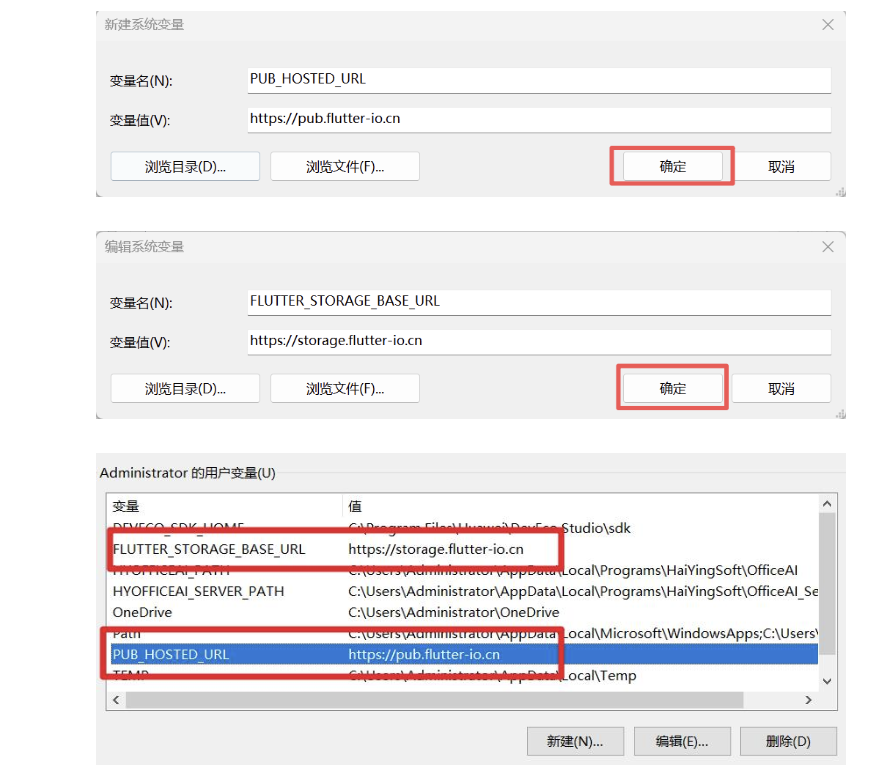The image size is (879, 765).
Task: Click the 值 column header
Action: point(580,506)
